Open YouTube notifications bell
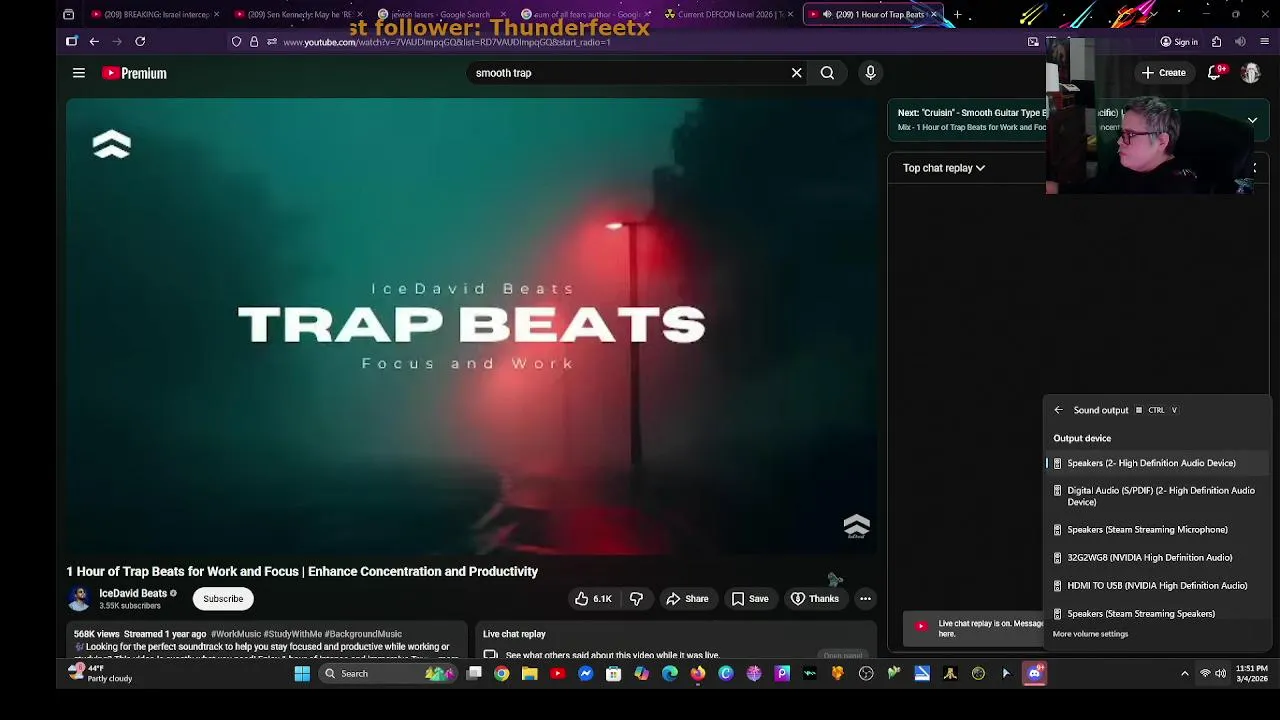This screenshot has height=720, width=1280. coord(1214,73)
